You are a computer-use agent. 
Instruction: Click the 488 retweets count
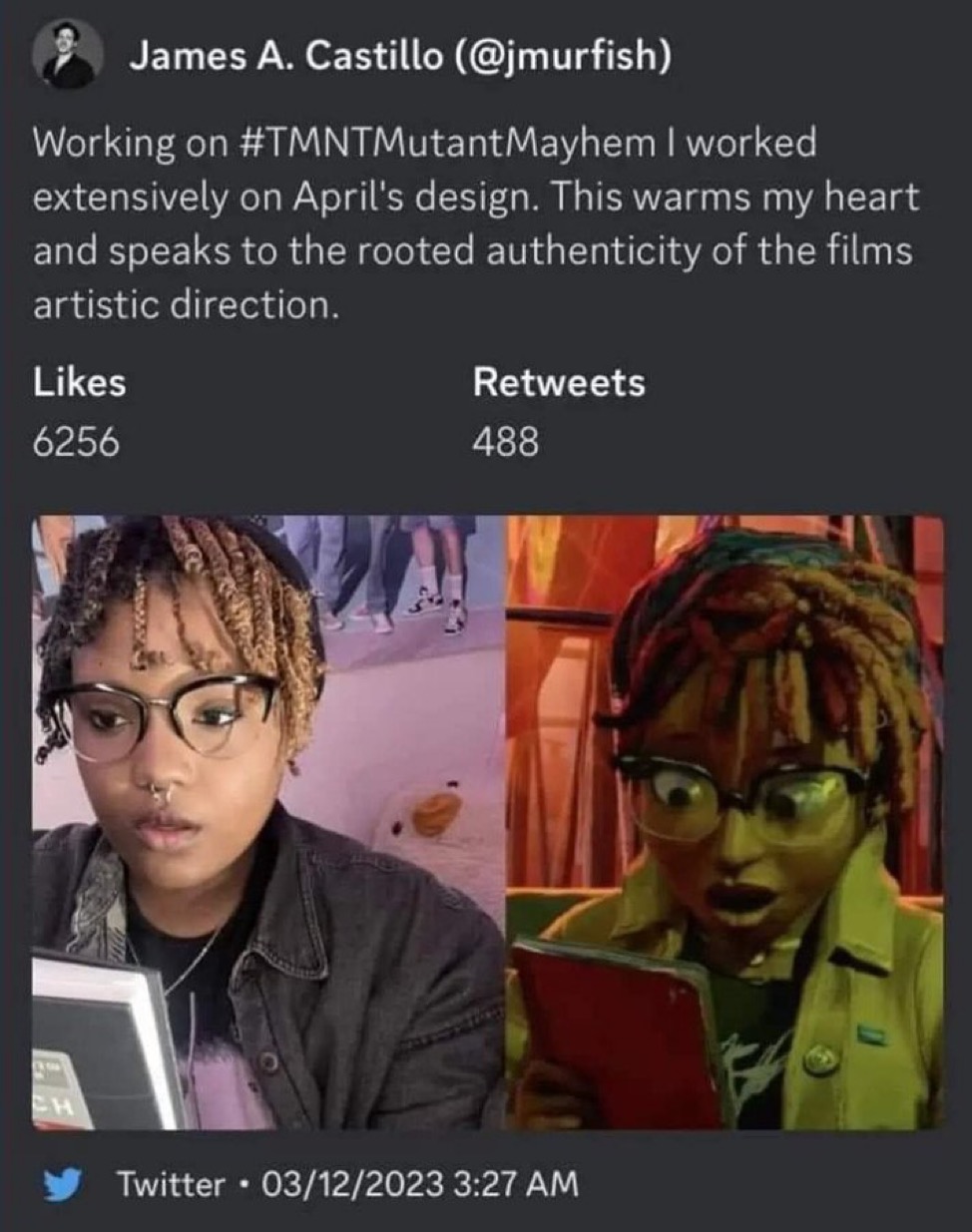click(505, 440)
